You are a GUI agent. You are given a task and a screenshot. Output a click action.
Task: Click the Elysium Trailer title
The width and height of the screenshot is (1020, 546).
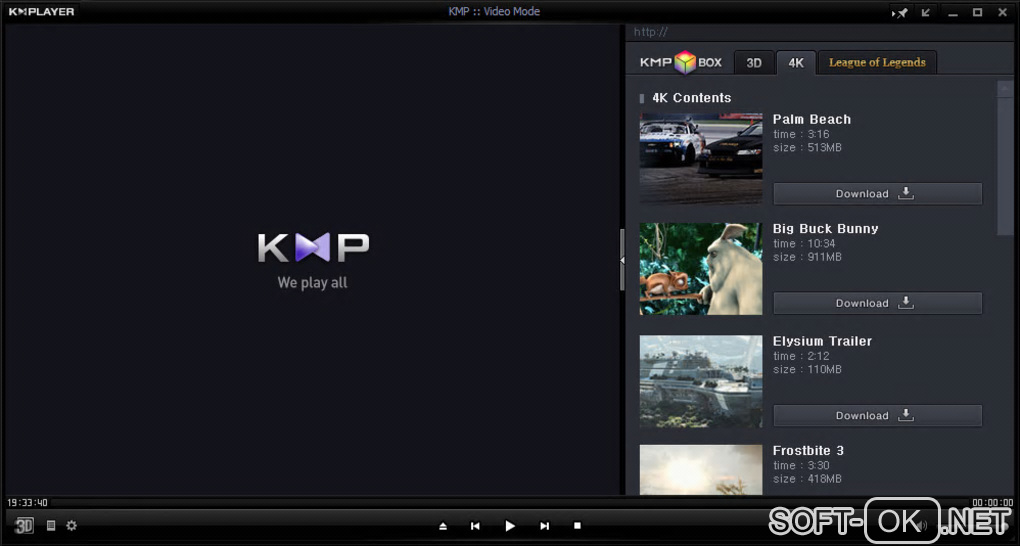[x=822, y=341]
